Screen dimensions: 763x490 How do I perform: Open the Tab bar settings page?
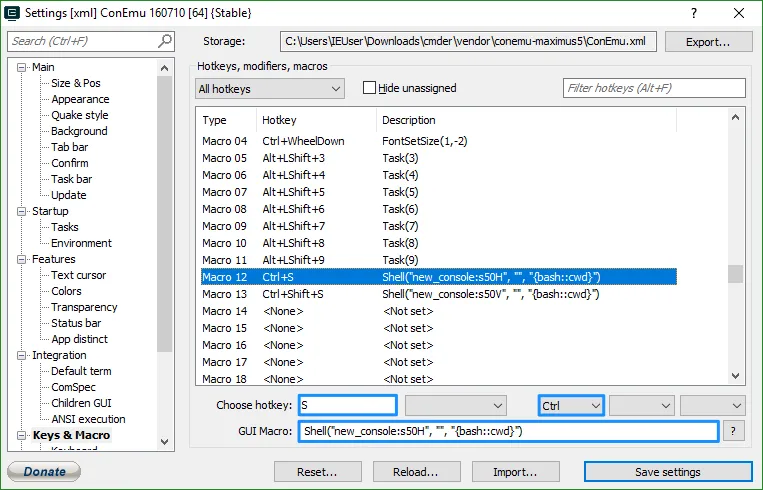tap(69, 147)
